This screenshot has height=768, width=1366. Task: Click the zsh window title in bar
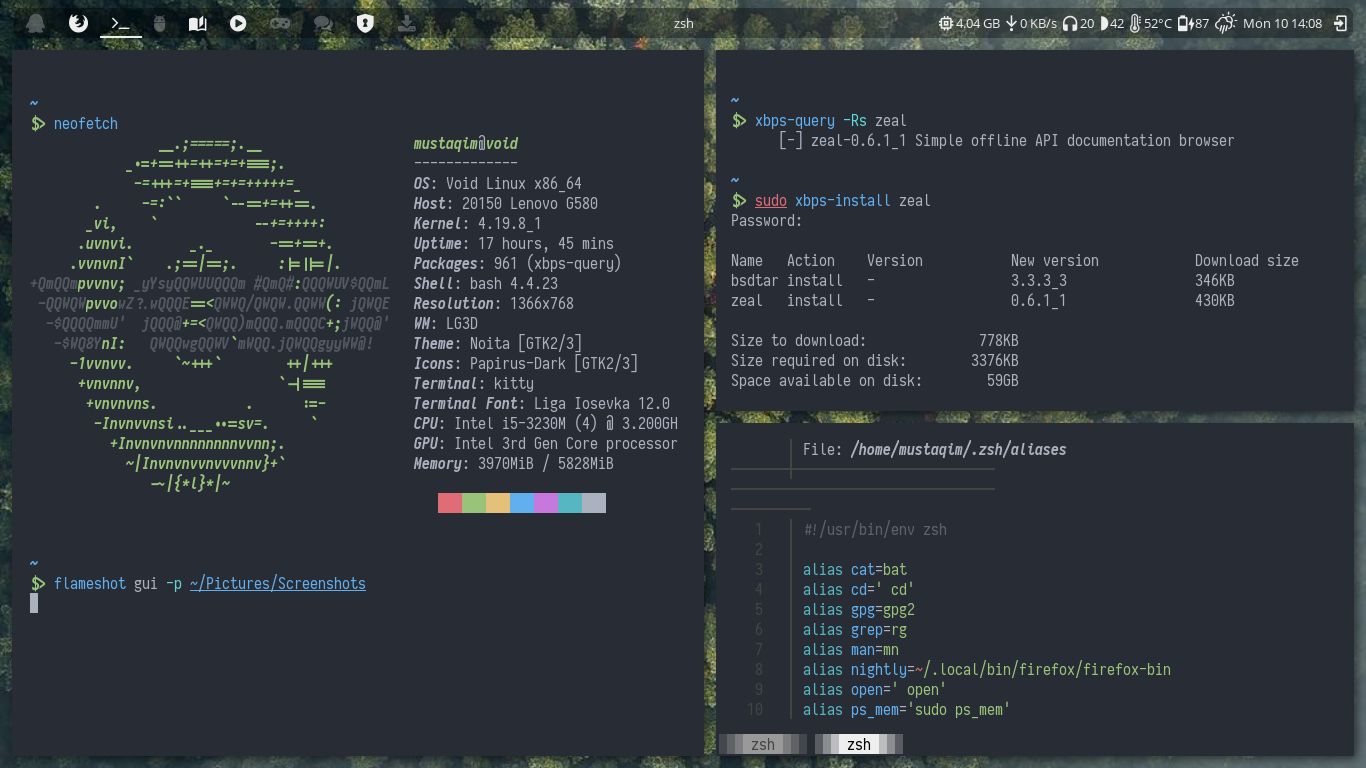(x=683, y=23)
